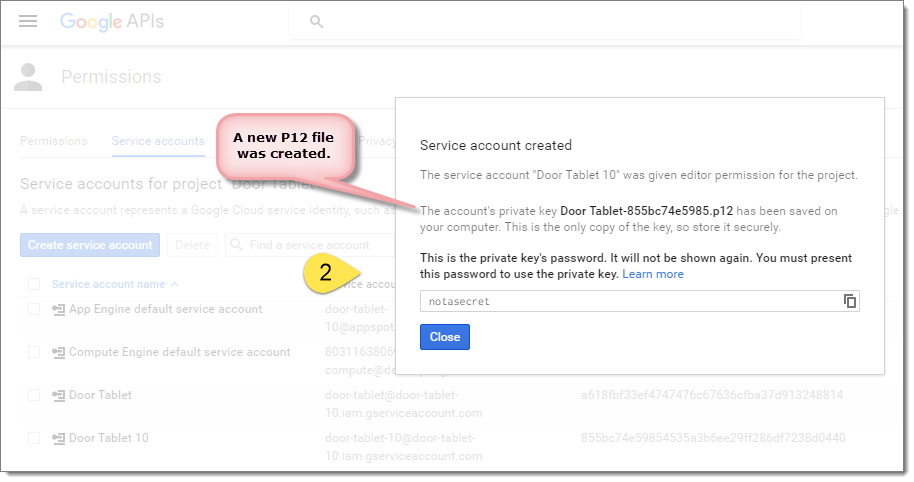Screen dimensions: 914x482
Task: Focus the Find a service account field
Action: [x=305, y=245]
